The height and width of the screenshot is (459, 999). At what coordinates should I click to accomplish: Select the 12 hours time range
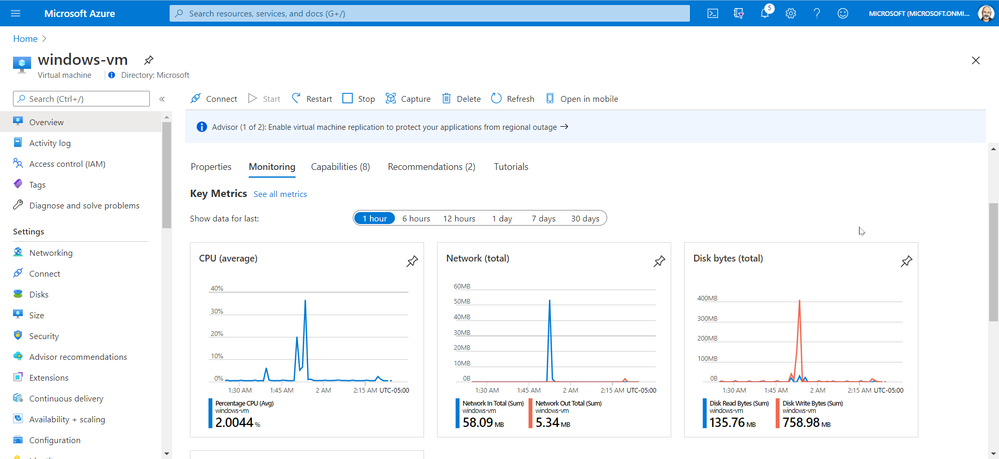[x=459, y=219]
